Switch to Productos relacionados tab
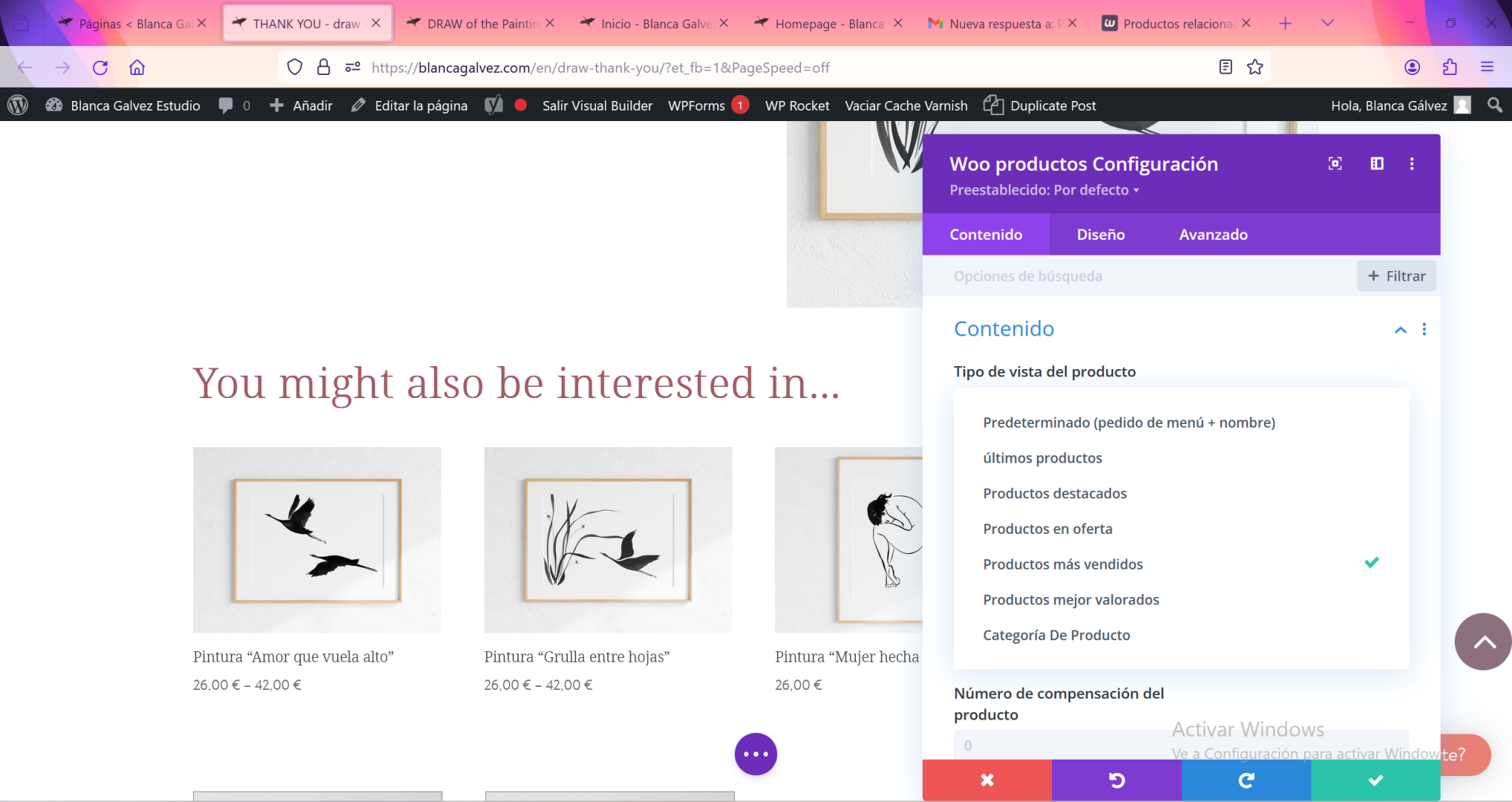The height and width of the screenshot is (802, 1512). (1177, 24)
